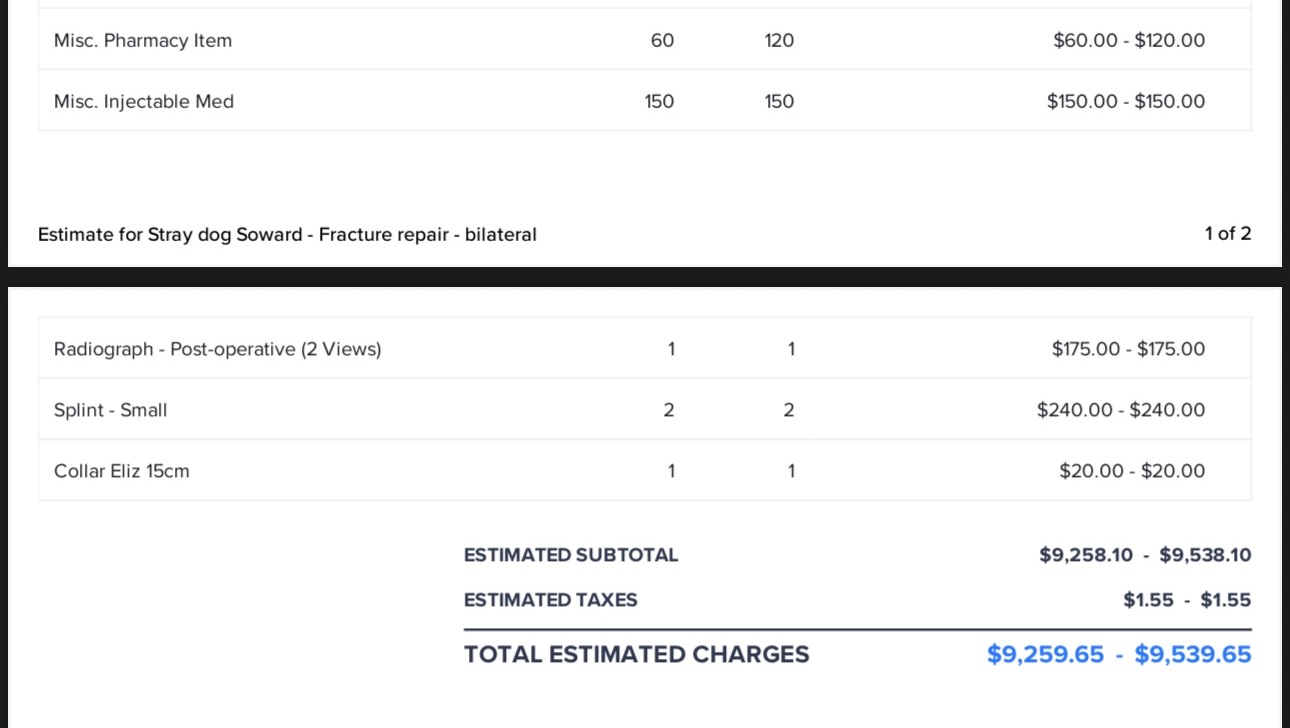The width and height of the screenshot is (1290, 728).
Task: Click the 120 quantity in Pharmacy row
Action: [x=779, y=41]
